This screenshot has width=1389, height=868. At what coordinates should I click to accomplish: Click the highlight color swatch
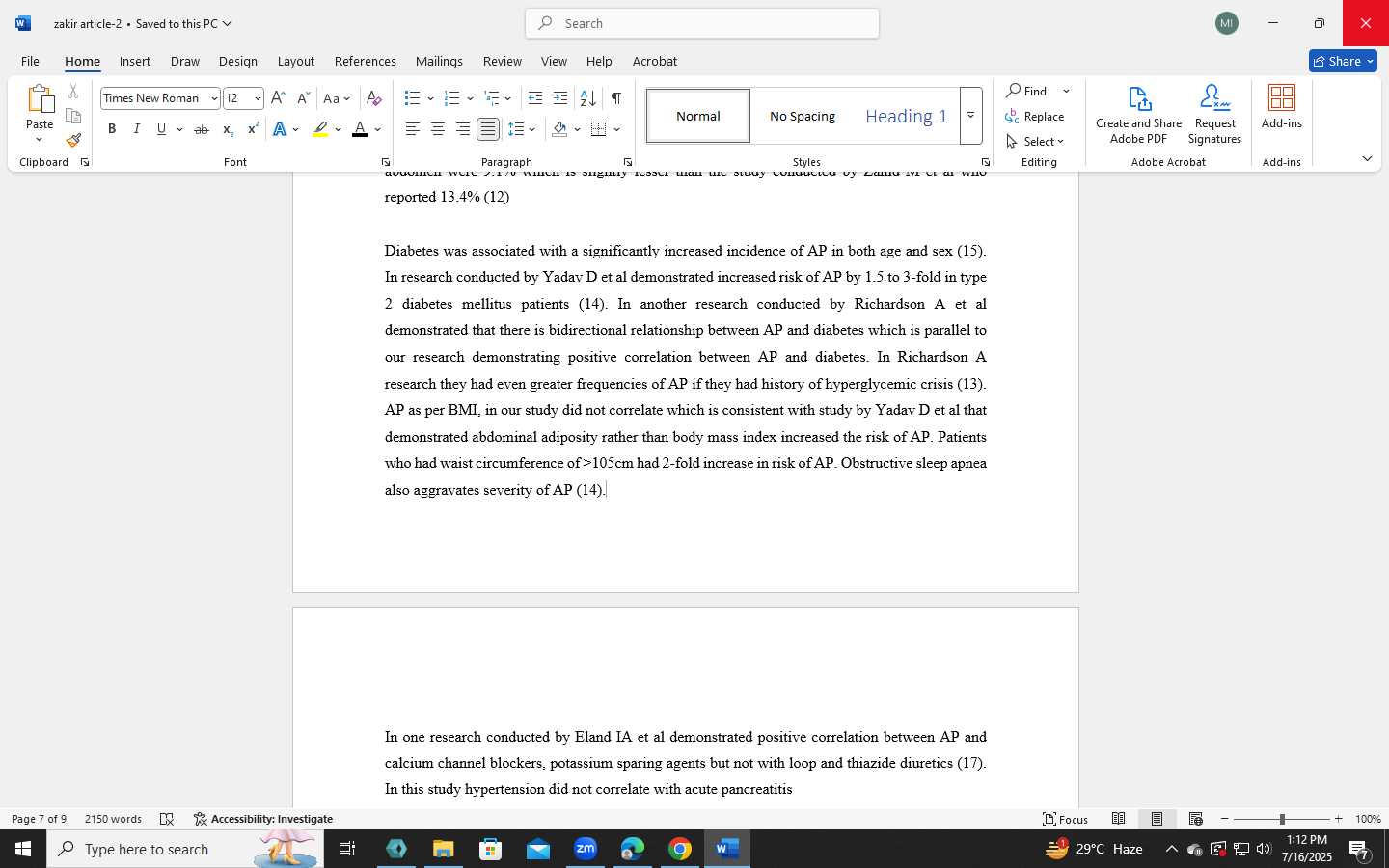[x=320, y=129]
